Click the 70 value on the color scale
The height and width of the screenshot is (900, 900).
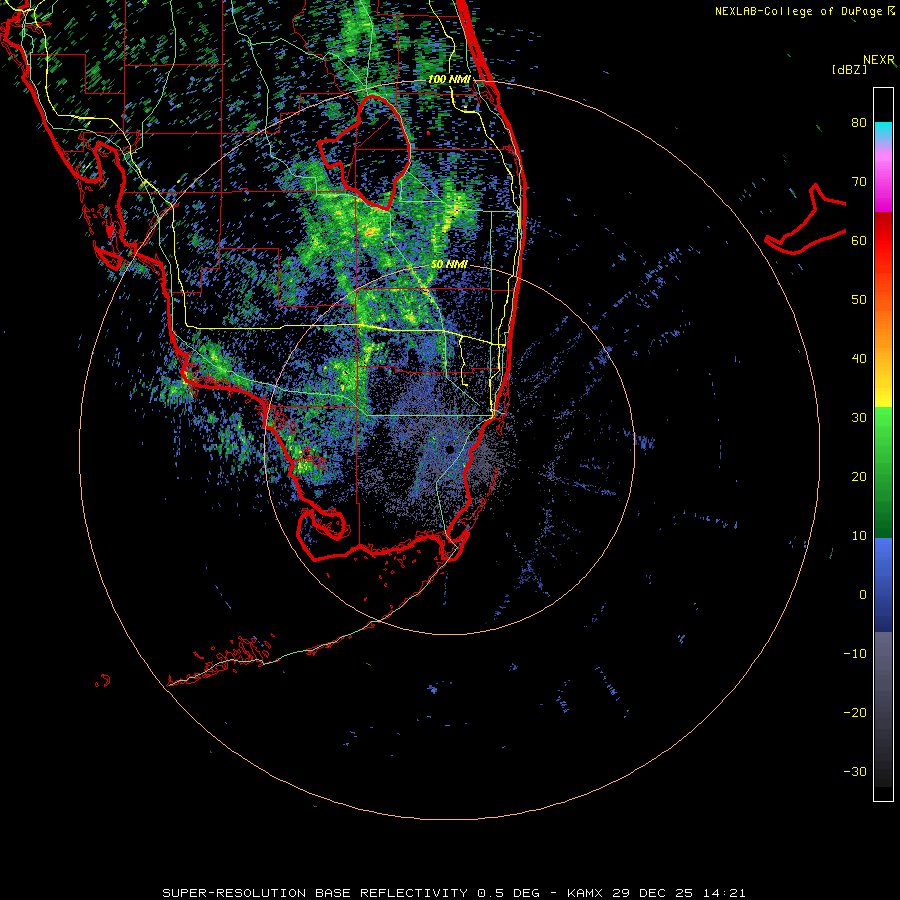pyautogui.click(x=859, y=182)
